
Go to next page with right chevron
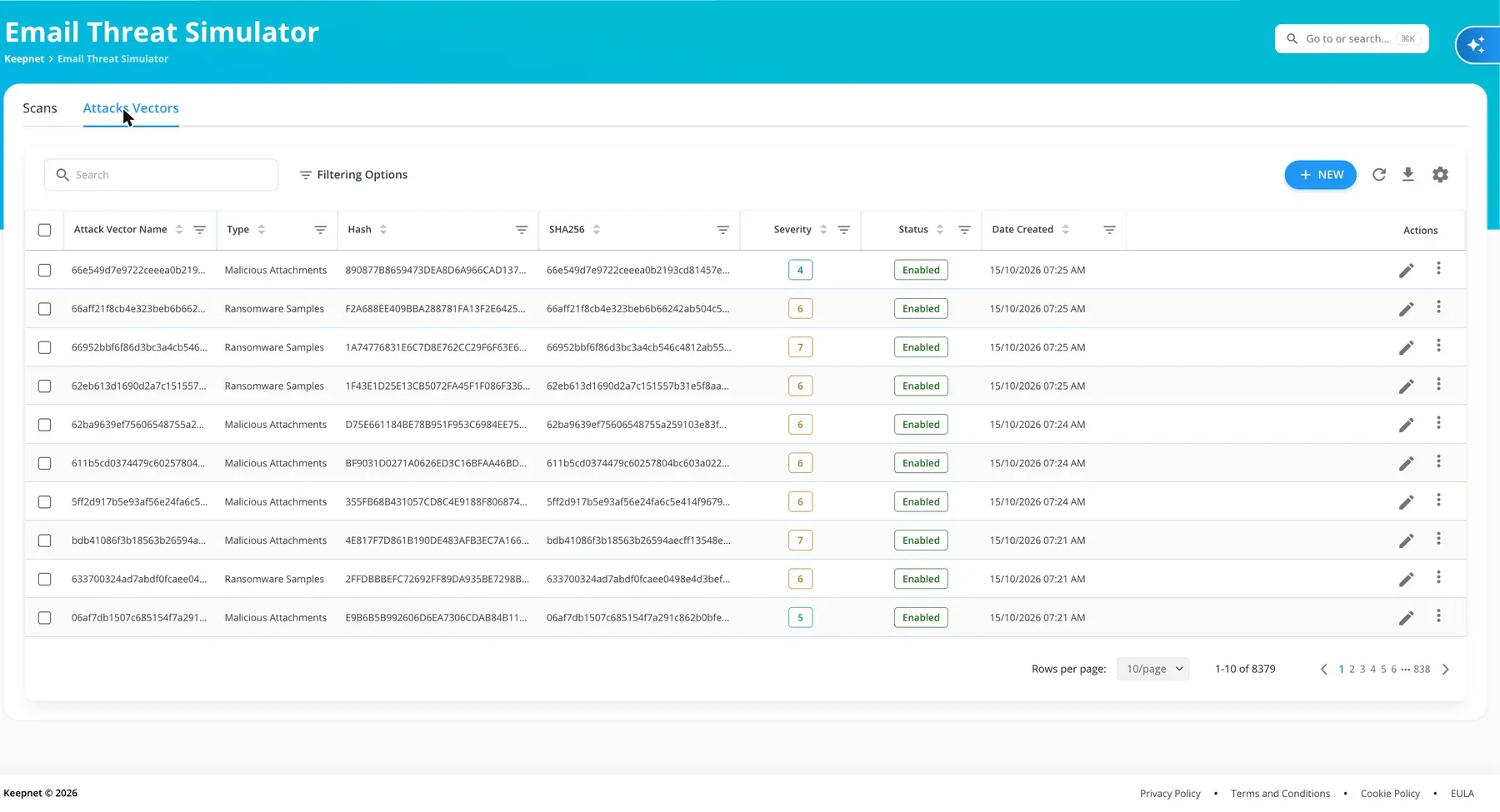tap(1446, 670)
